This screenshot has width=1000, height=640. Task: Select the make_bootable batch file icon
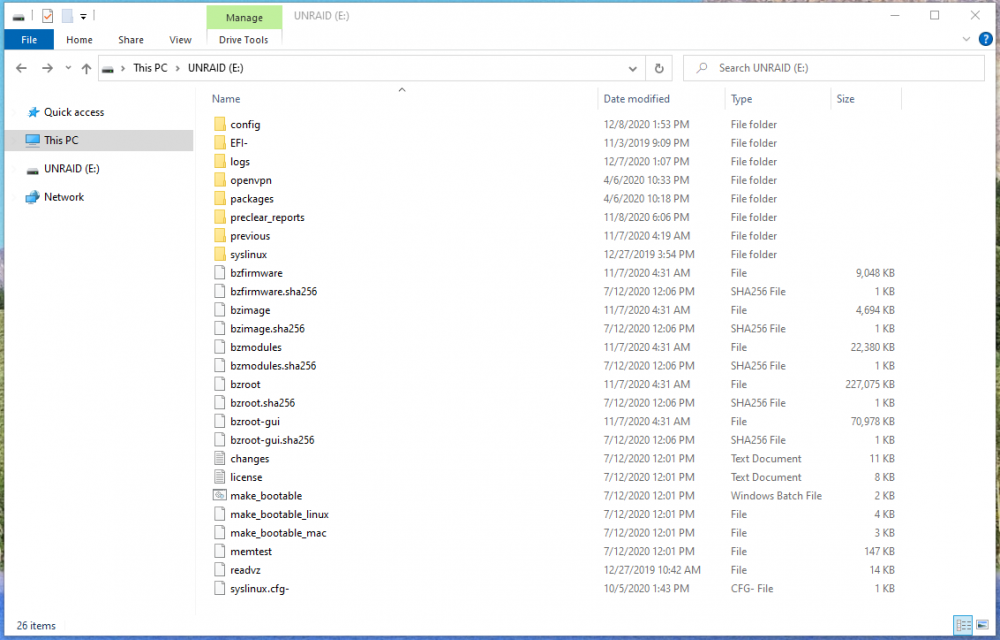tap(220, 495)
